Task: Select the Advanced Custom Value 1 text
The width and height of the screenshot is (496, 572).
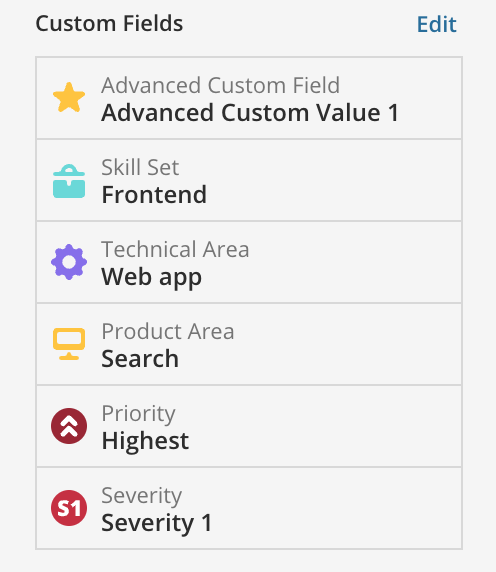Action: tap(250, 112)
